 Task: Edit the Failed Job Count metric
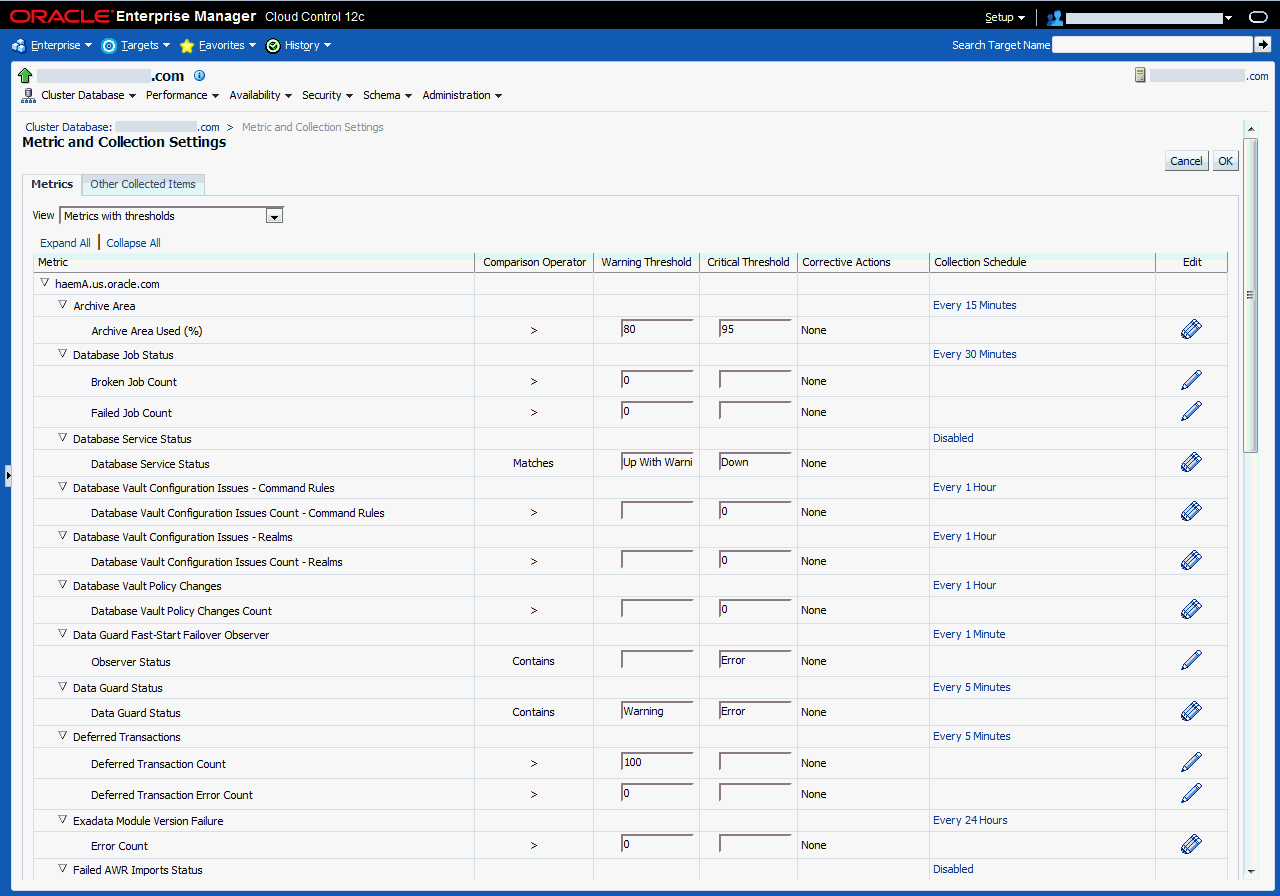click(x=1191, y=412)
